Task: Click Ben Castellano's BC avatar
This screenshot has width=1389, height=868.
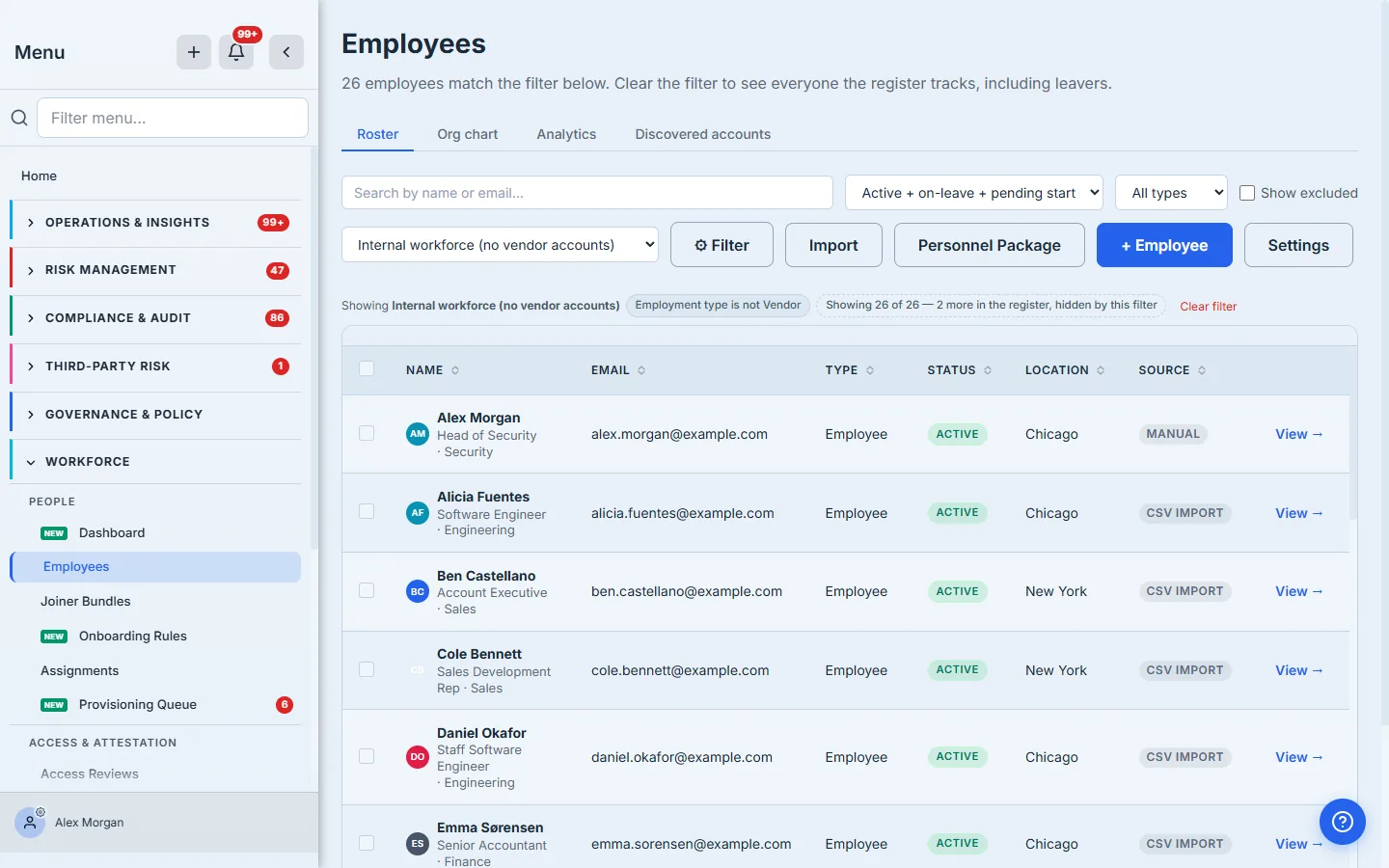Action: (418, 591)
